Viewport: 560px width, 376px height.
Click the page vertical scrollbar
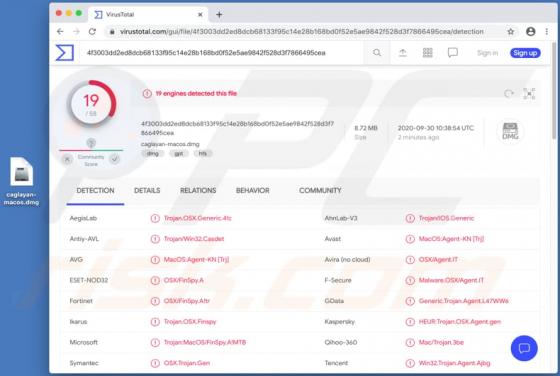pyautogui.click(x=554, y=91)
